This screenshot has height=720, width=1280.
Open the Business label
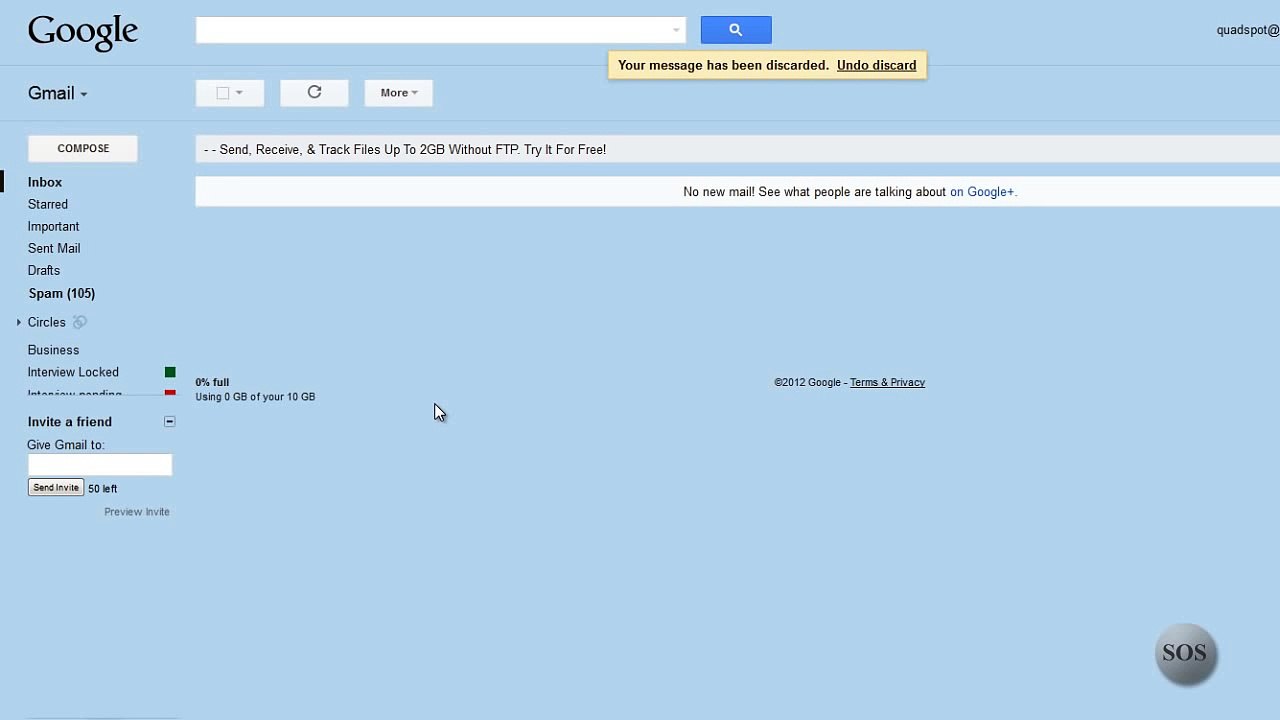coord(53,350)
